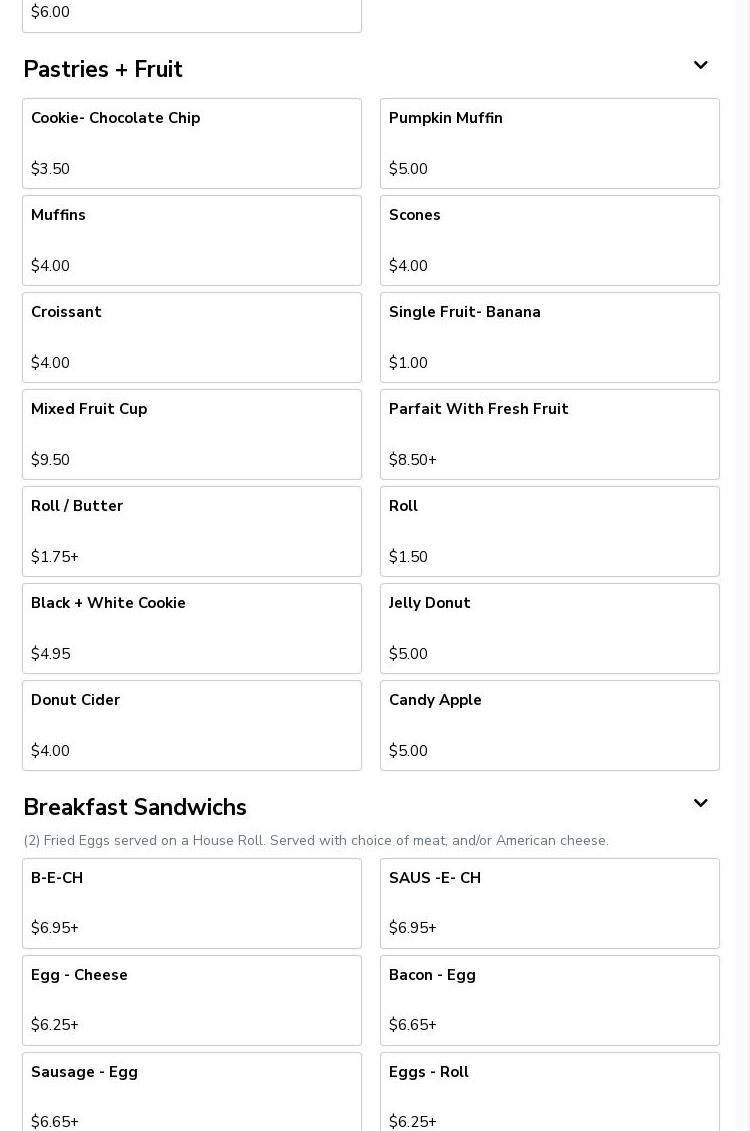Choose the Muffins item card

(192, 240)
